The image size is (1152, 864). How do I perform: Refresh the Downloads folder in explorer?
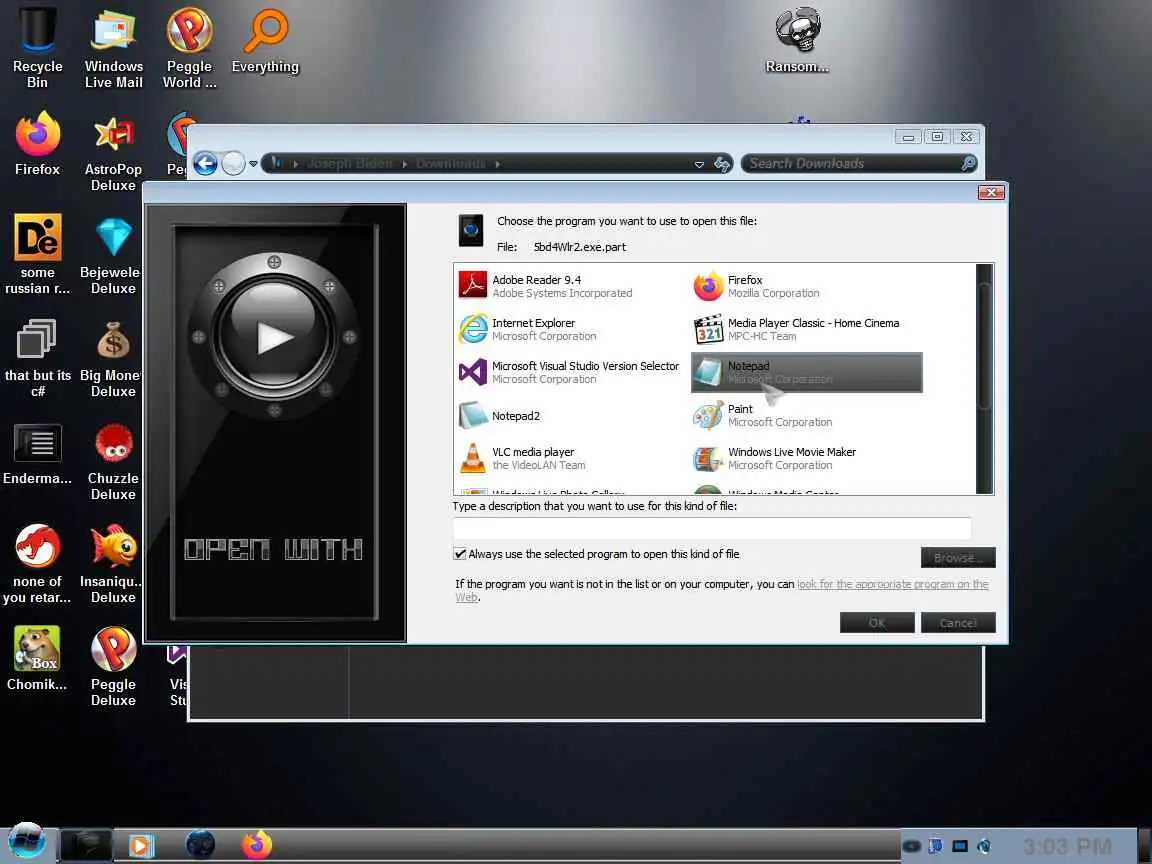tap(721, 164)
